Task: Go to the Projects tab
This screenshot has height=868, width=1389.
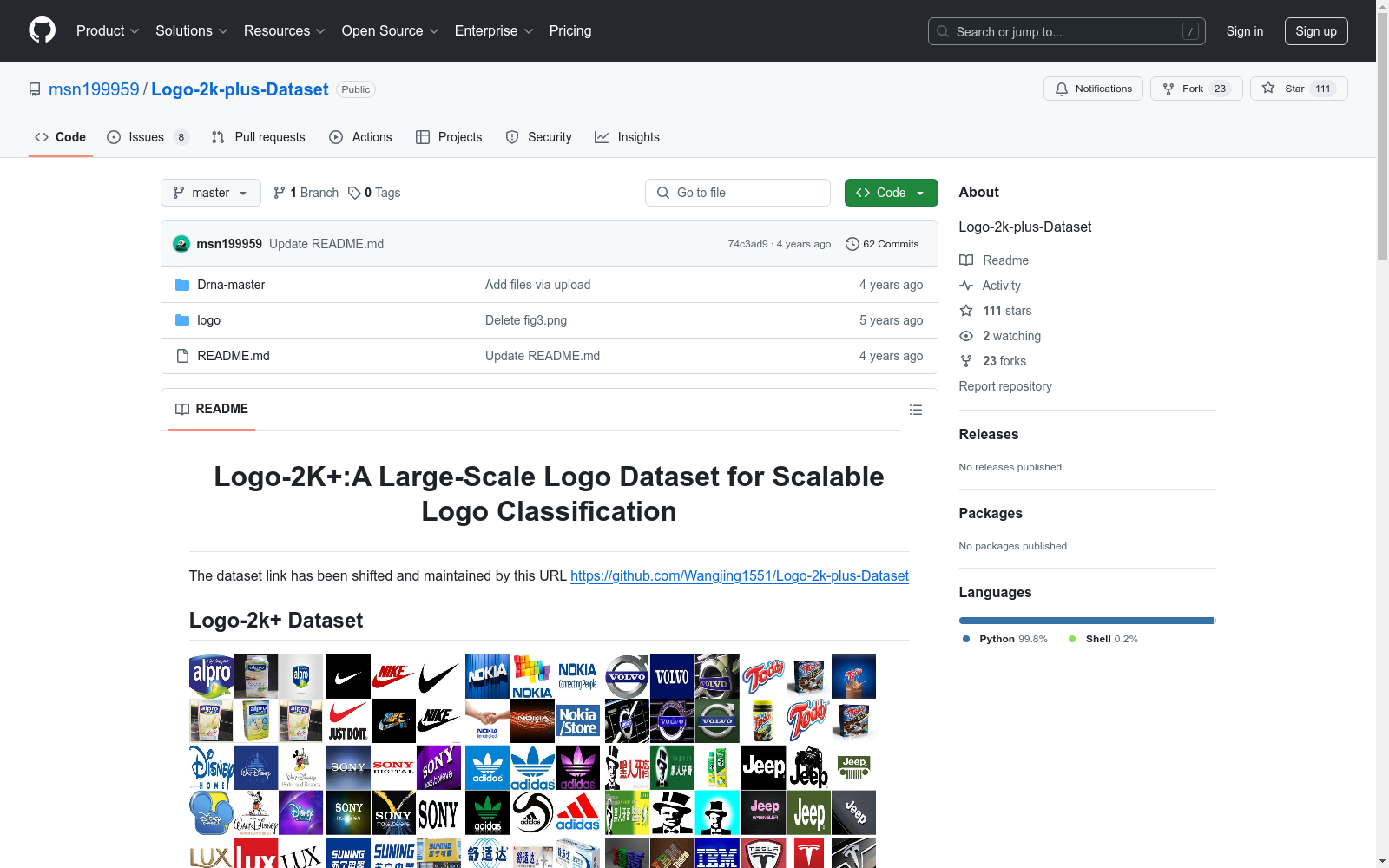Action: (x=449, y=137)
